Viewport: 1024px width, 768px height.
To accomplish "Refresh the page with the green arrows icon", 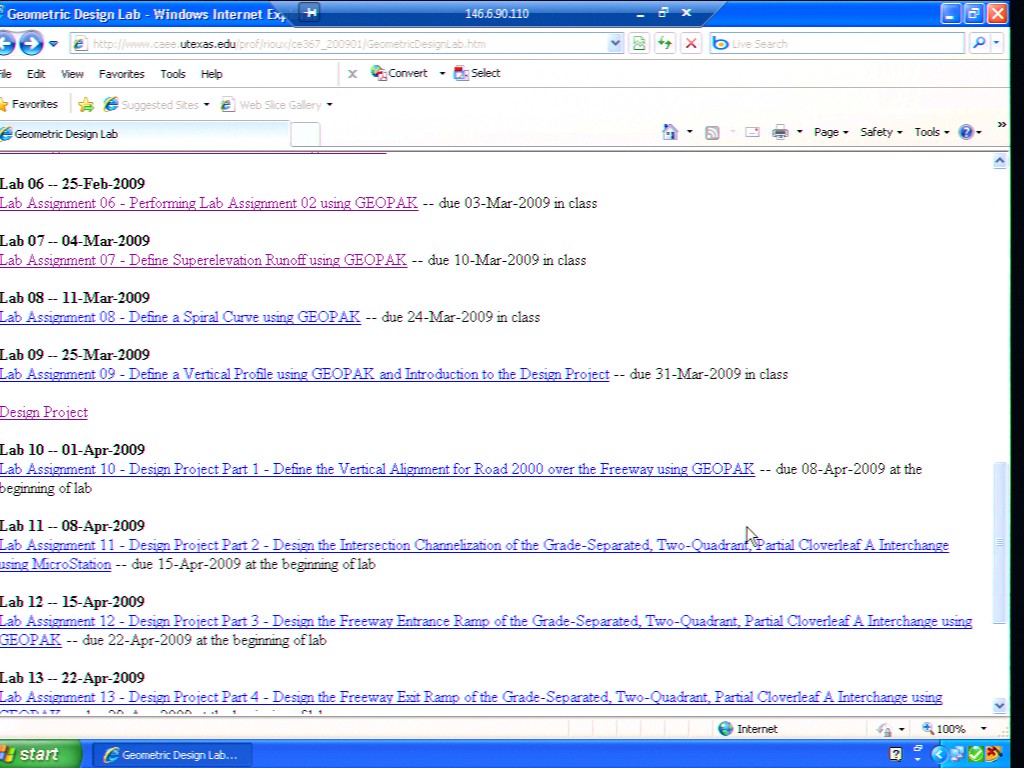I will tap(665, 44).
